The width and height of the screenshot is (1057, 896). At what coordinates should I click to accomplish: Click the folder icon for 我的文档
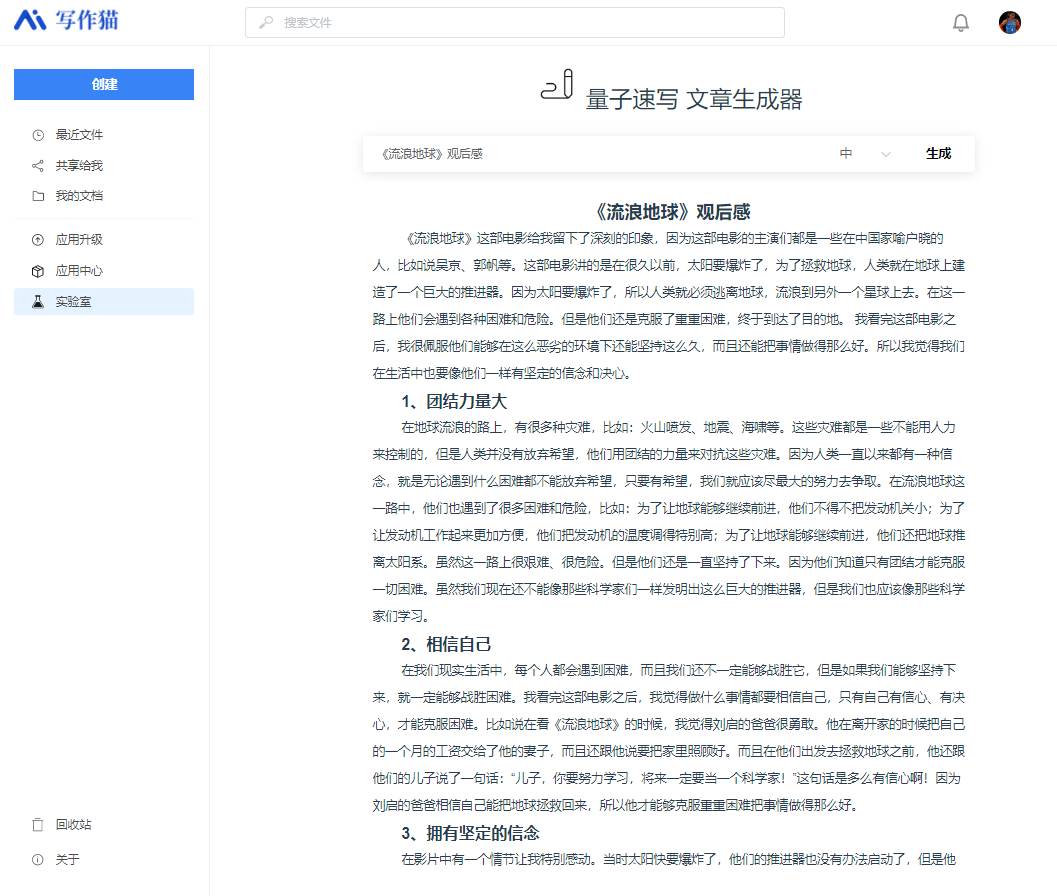pyautogui.click(x=38, y=196)
